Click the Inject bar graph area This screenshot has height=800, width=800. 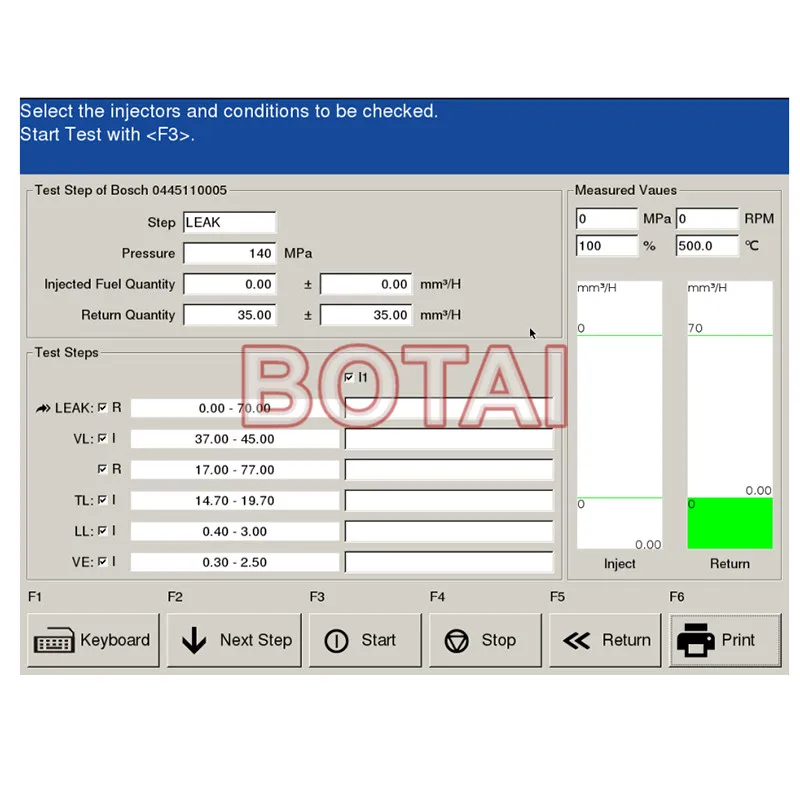(x=619, y=415)
